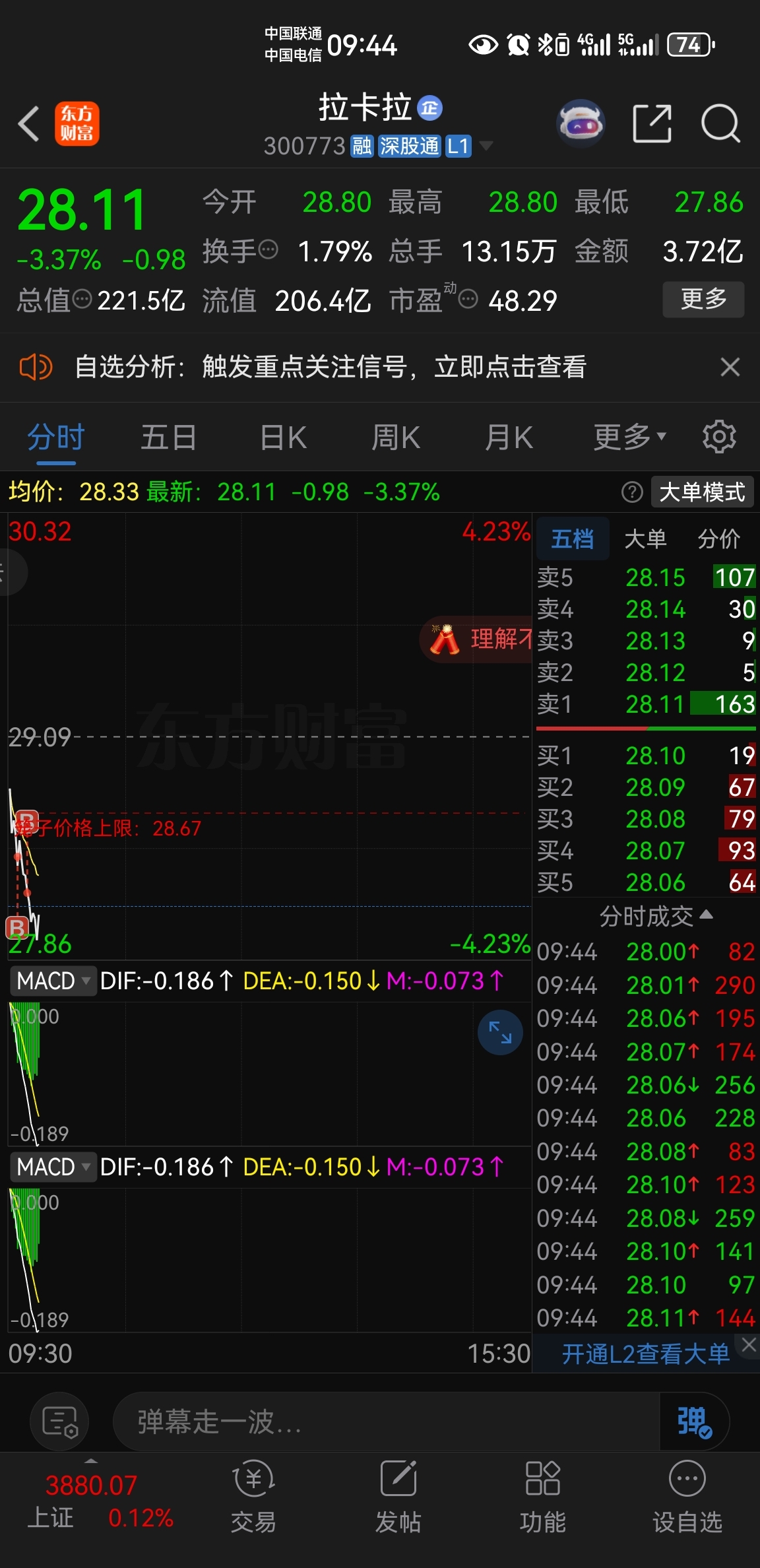Screen dimensions: 760x1568
Task: Switch to the 日K tab
Action: click(x=283, y=437)
